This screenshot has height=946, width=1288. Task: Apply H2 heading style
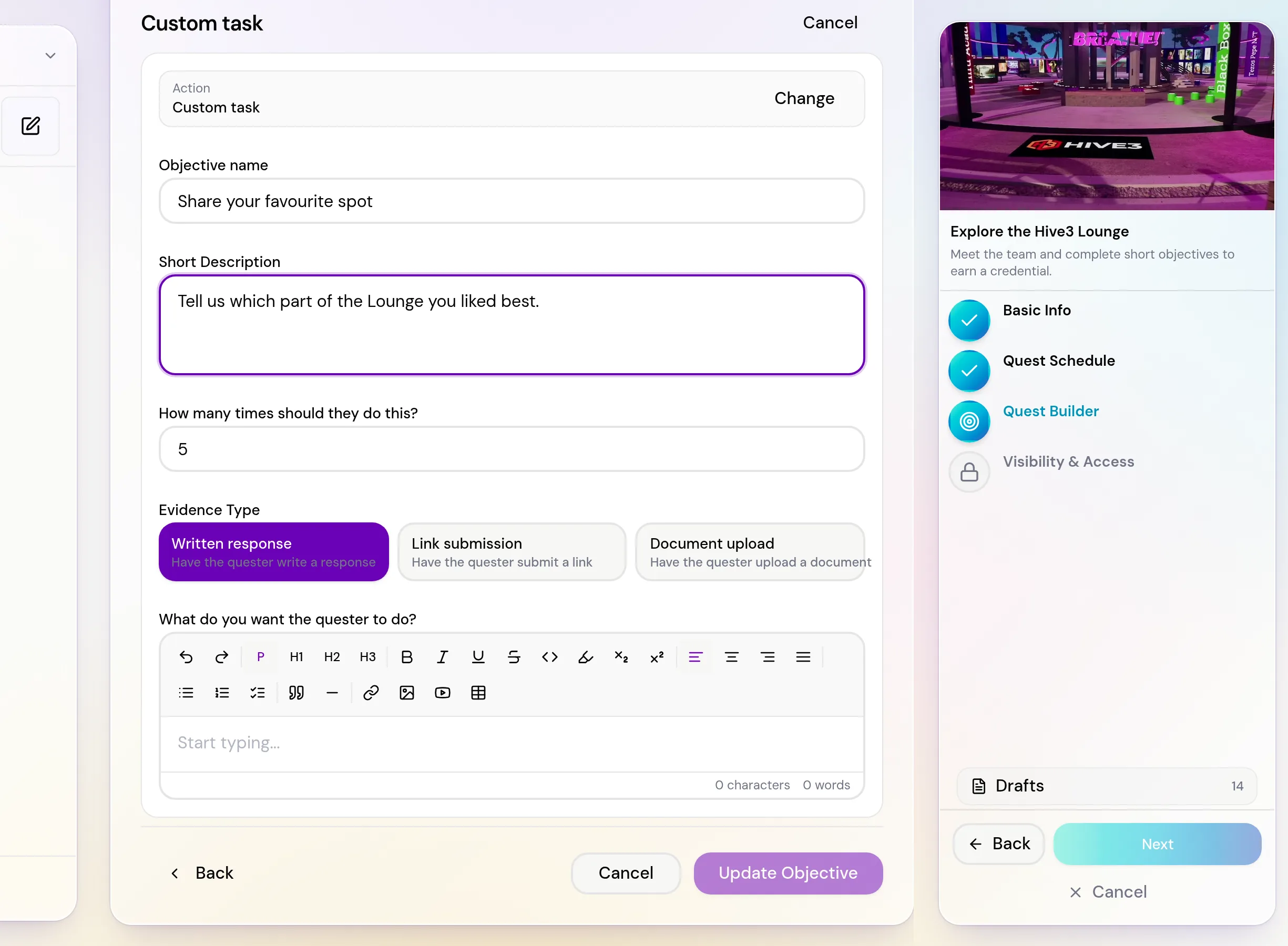coord(332,657)
